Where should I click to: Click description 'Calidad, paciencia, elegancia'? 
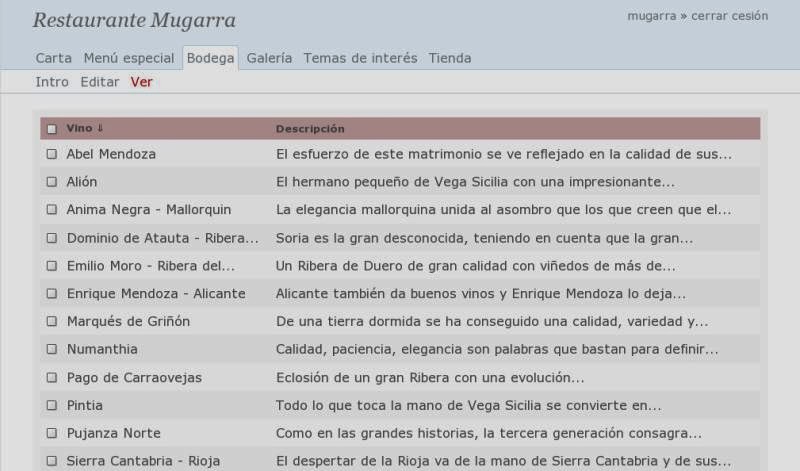click(497, 350)
